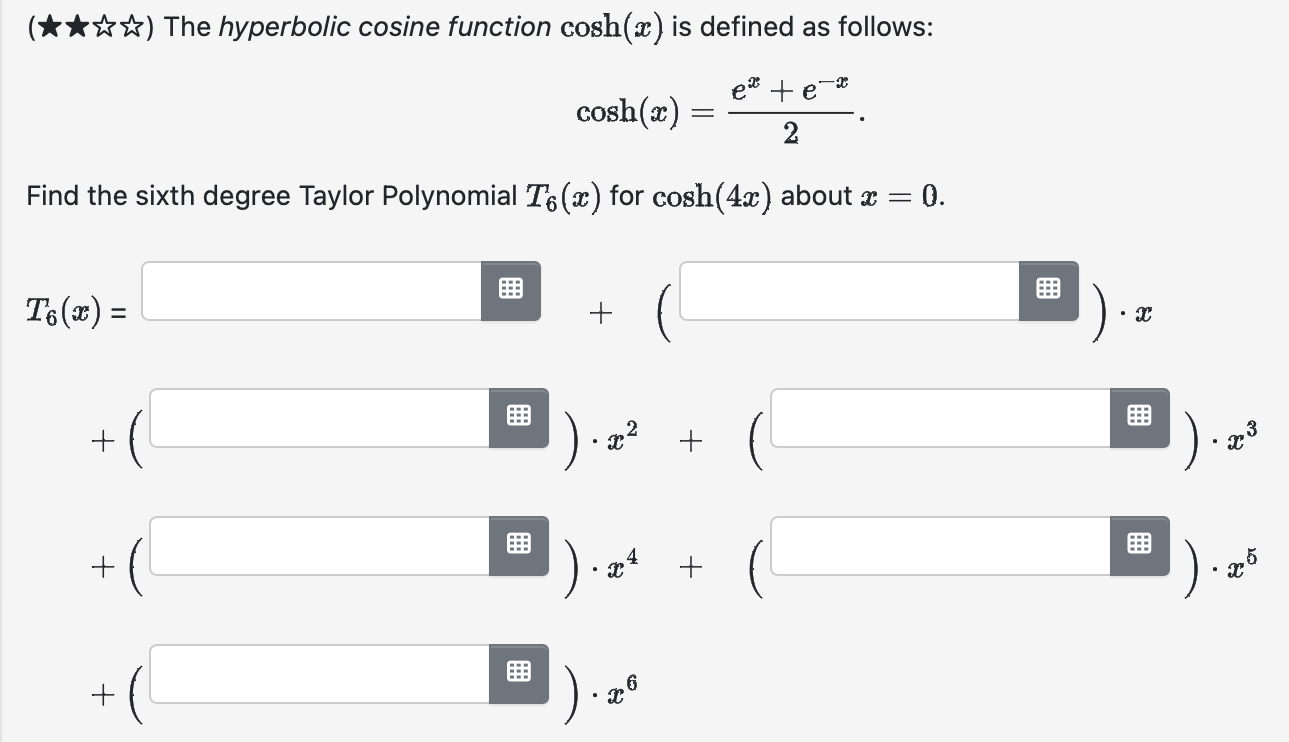Click the x⁶ coefficient answer box
The width and height of the screenshot is (1289, 742).
coord(320,674)
